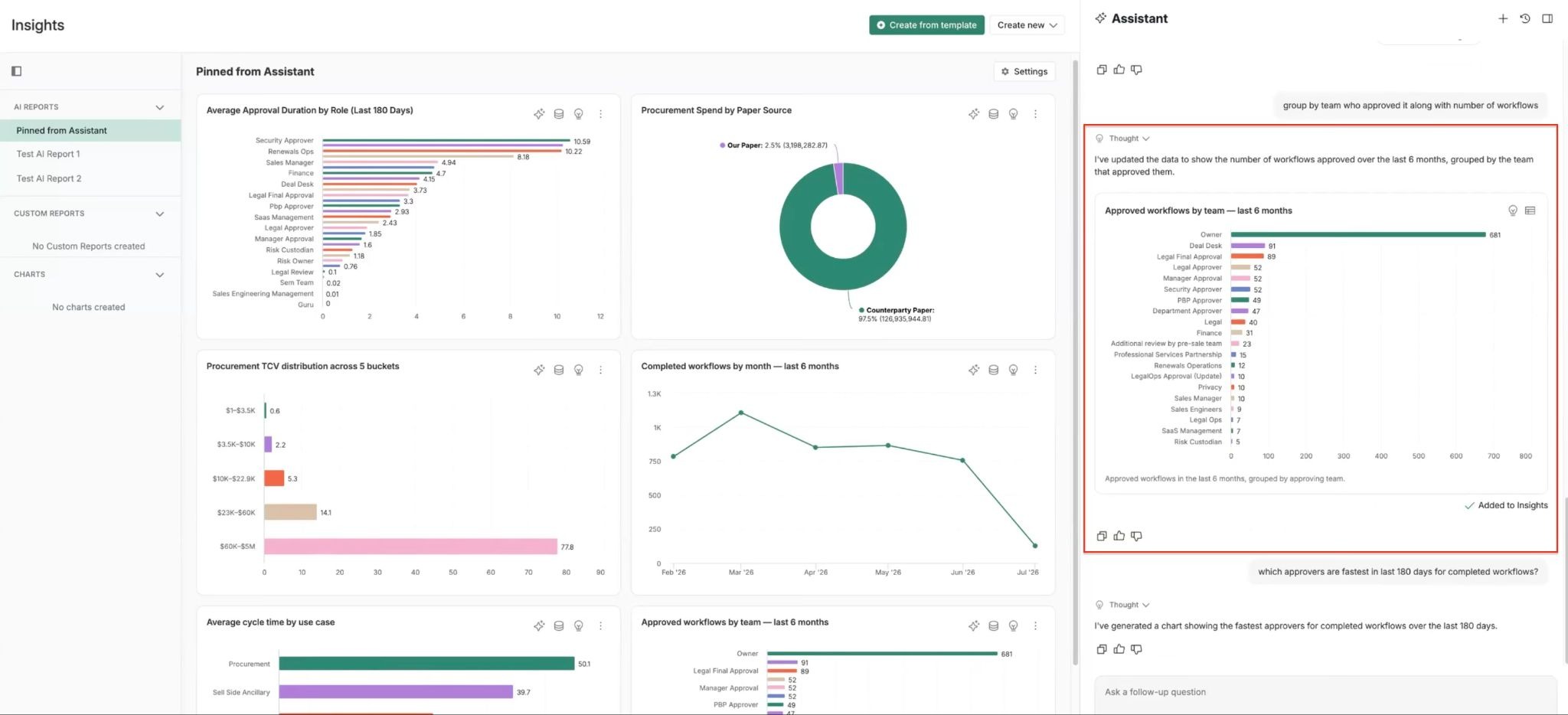Click Create from template button
The width and height of the screenshot is (1568, 715).
(926, 24)
